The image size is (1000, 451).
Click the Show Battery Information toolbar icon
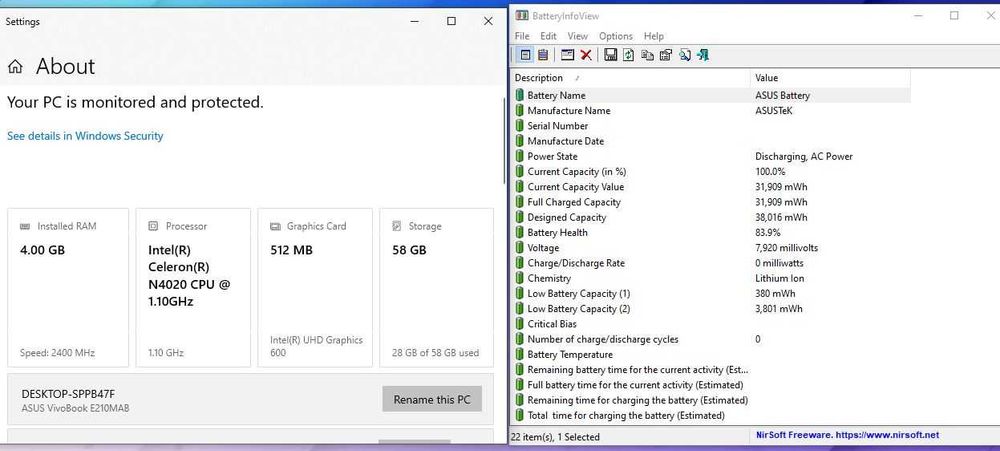click(x=526, y=55)
